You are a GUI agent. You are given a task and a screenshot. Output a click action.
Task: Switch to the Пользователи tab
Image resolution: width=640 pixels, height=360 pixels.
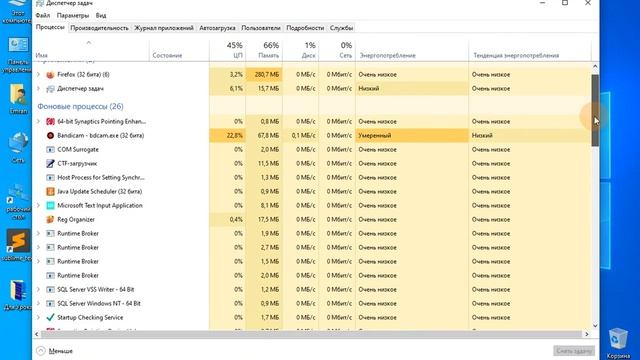260,28
